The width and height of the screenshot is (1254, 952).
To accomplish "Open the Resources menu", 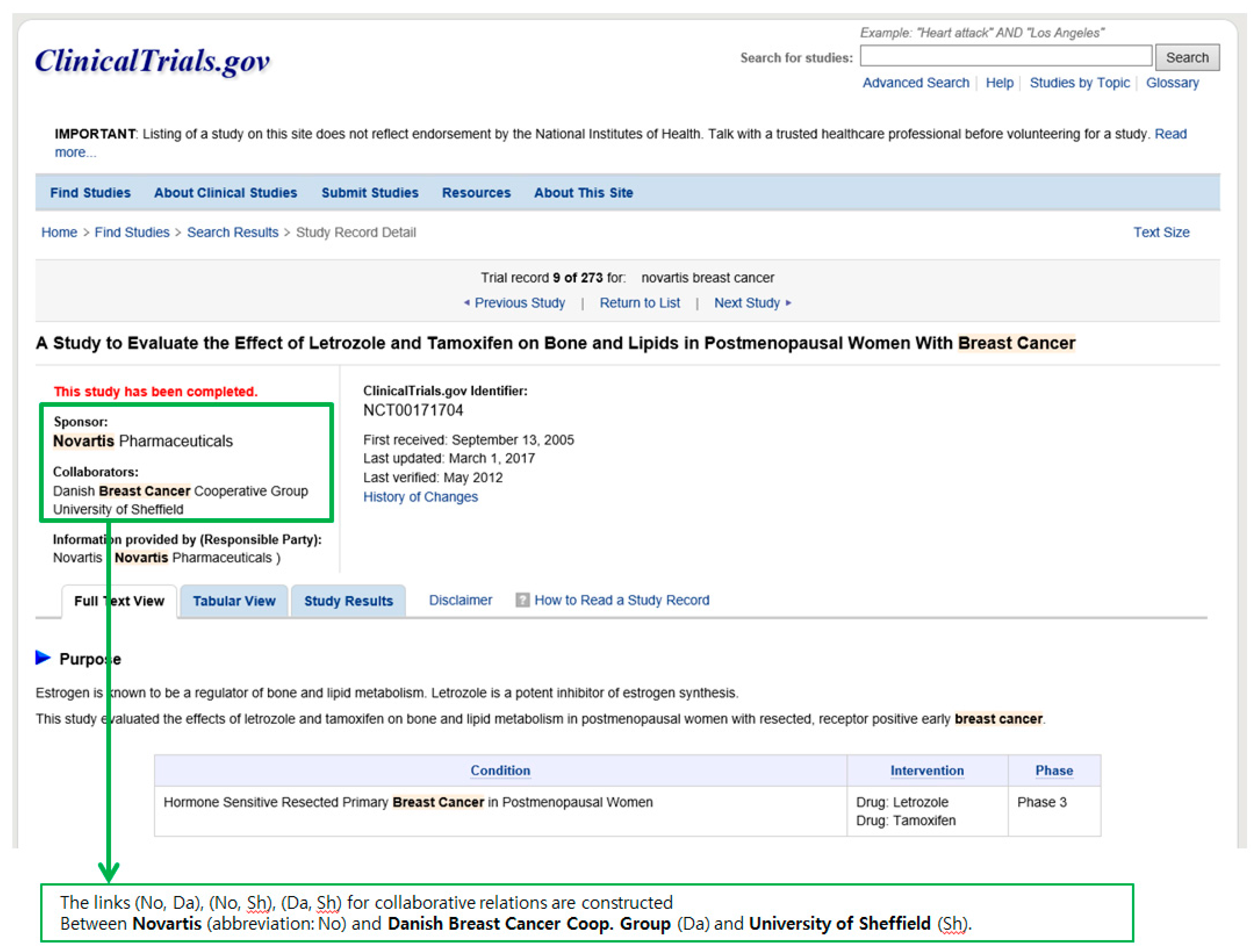I will coord(476,193).
